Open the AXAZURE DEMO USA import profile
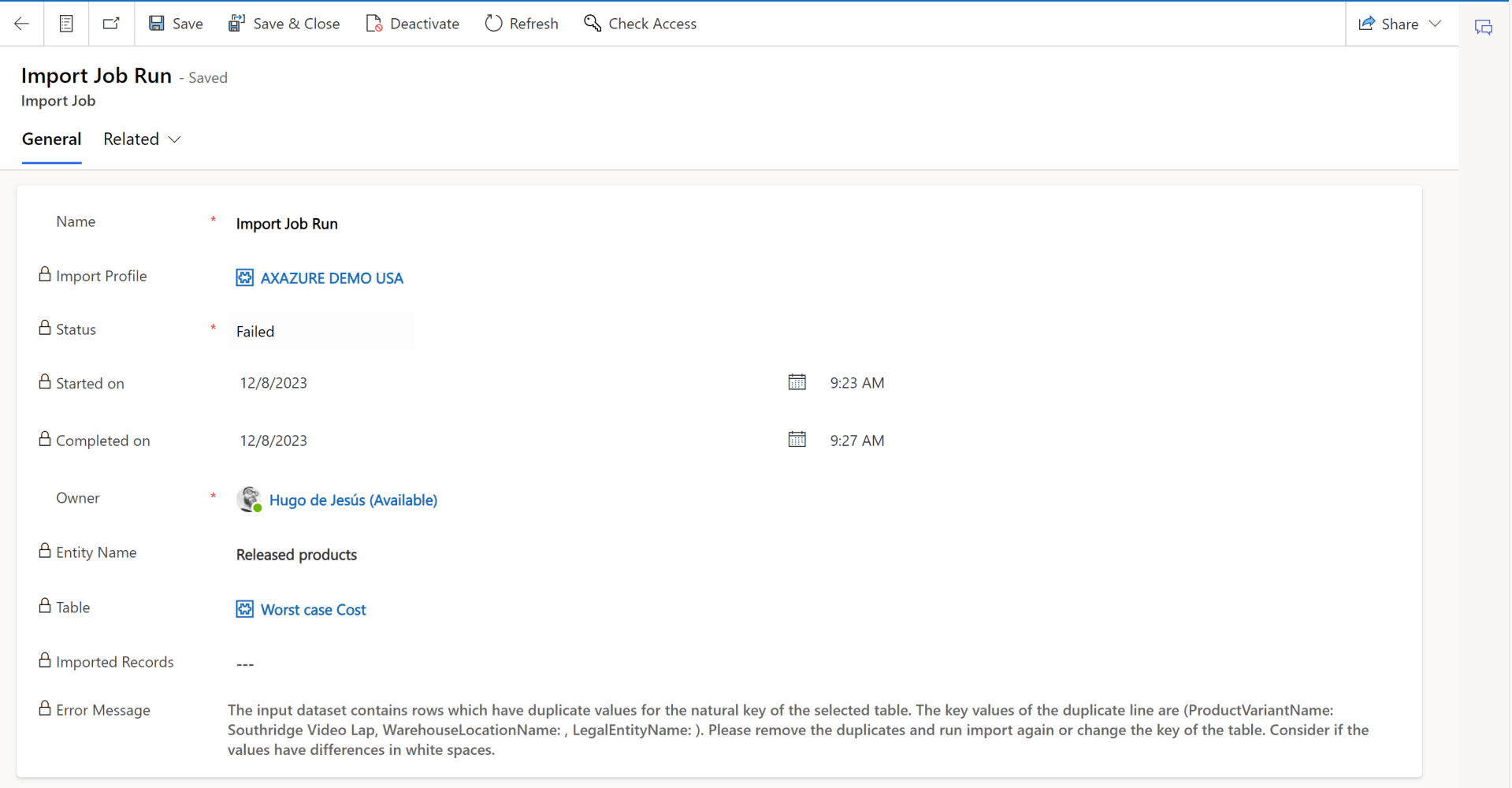 click(x=331, y=278)
